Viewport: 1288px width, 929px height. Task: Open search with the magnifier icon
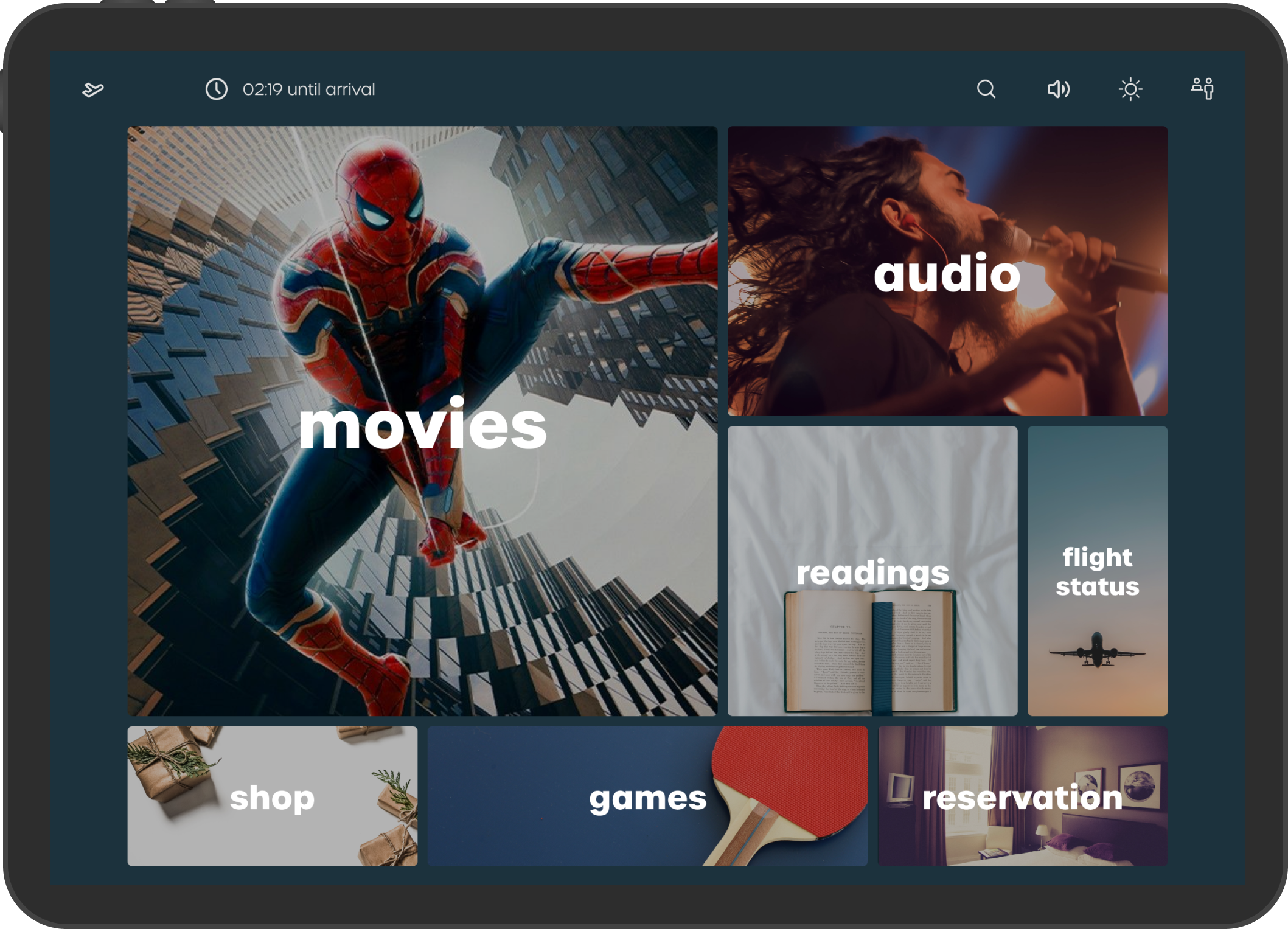coord(986,89)
